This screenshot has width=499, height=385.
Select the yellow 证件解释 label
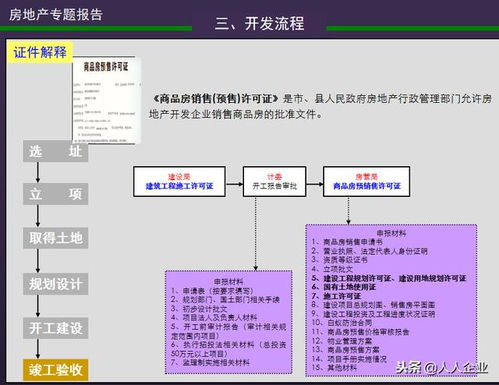tap(40, 52)
